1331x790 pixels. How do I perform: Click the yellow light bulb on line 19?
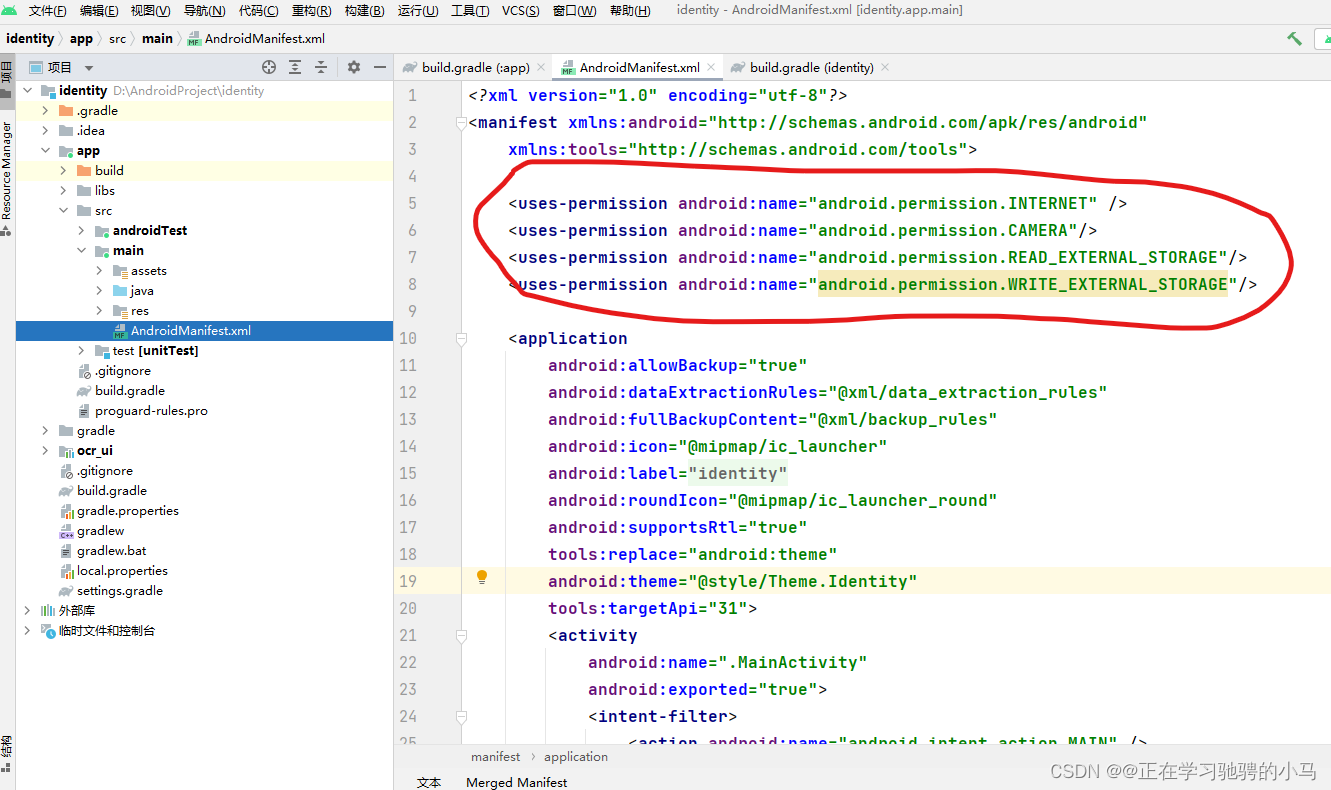coord(482,577)
